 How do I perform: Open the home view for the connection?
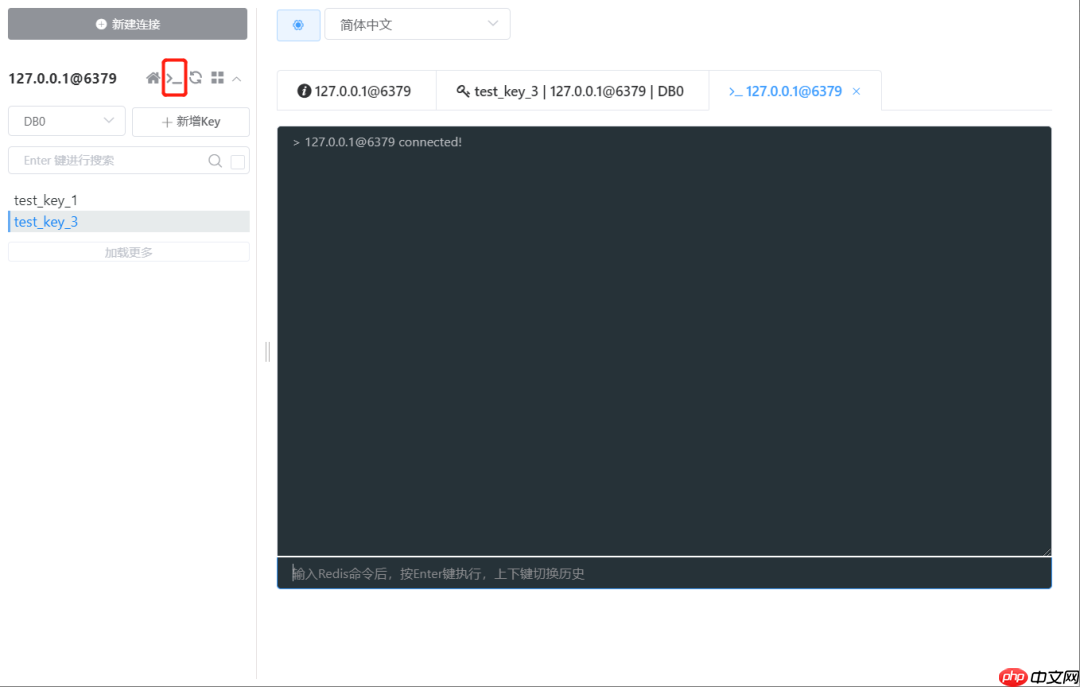pos(152,78)
